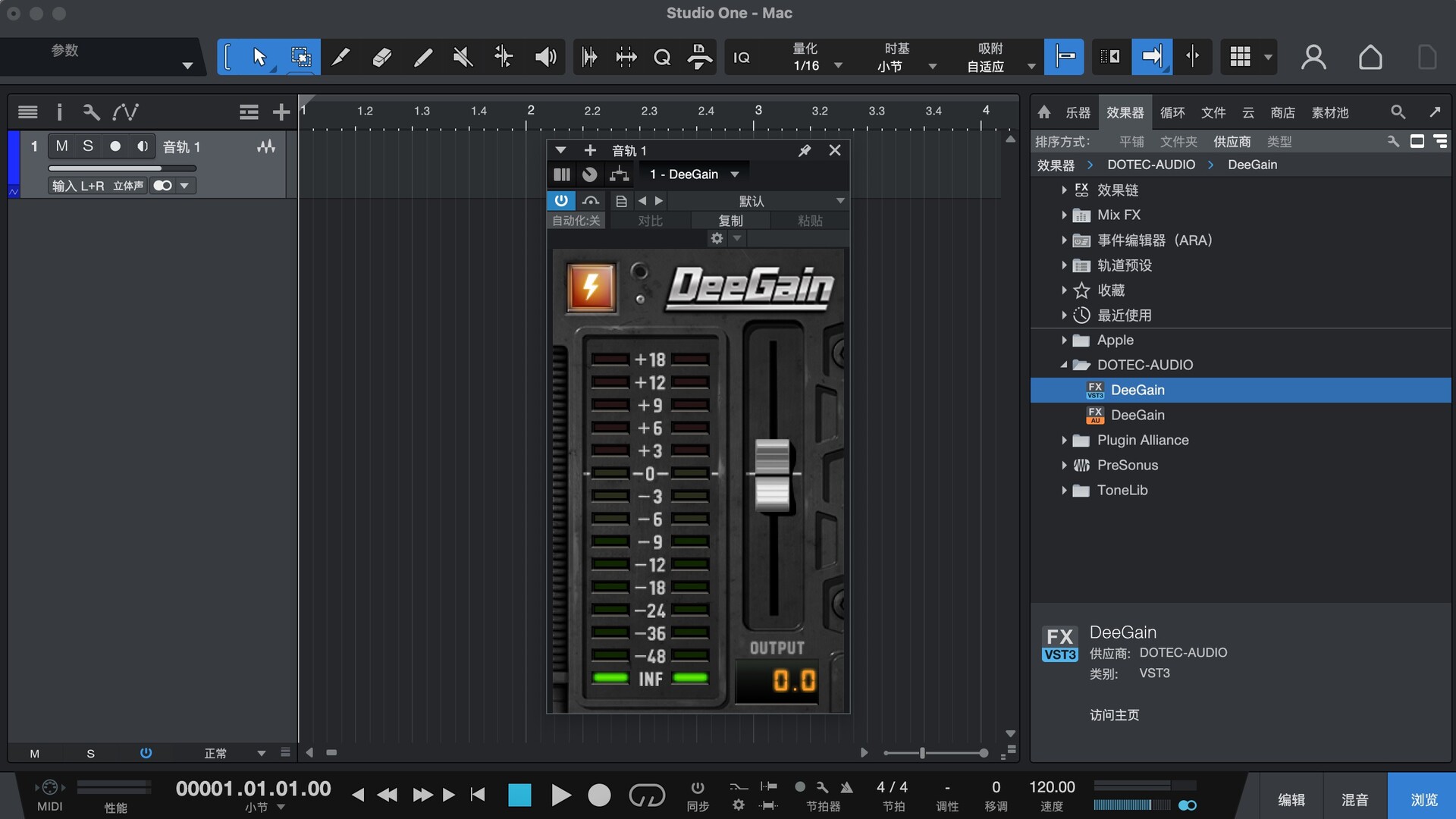The height and width of the screenshot is (819, 1456).
Task: Show automation curve view icon
Action: (x=125, y=112)
